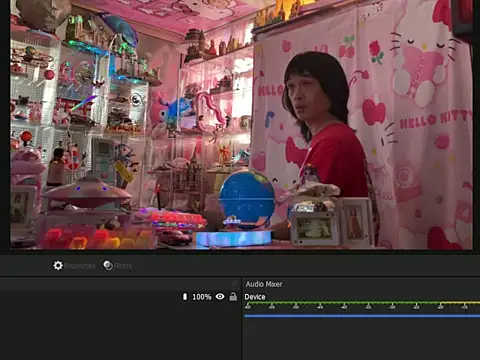Select the Device audio channel label
Viewport: 480px width, 360px height.
coord(255,297)
